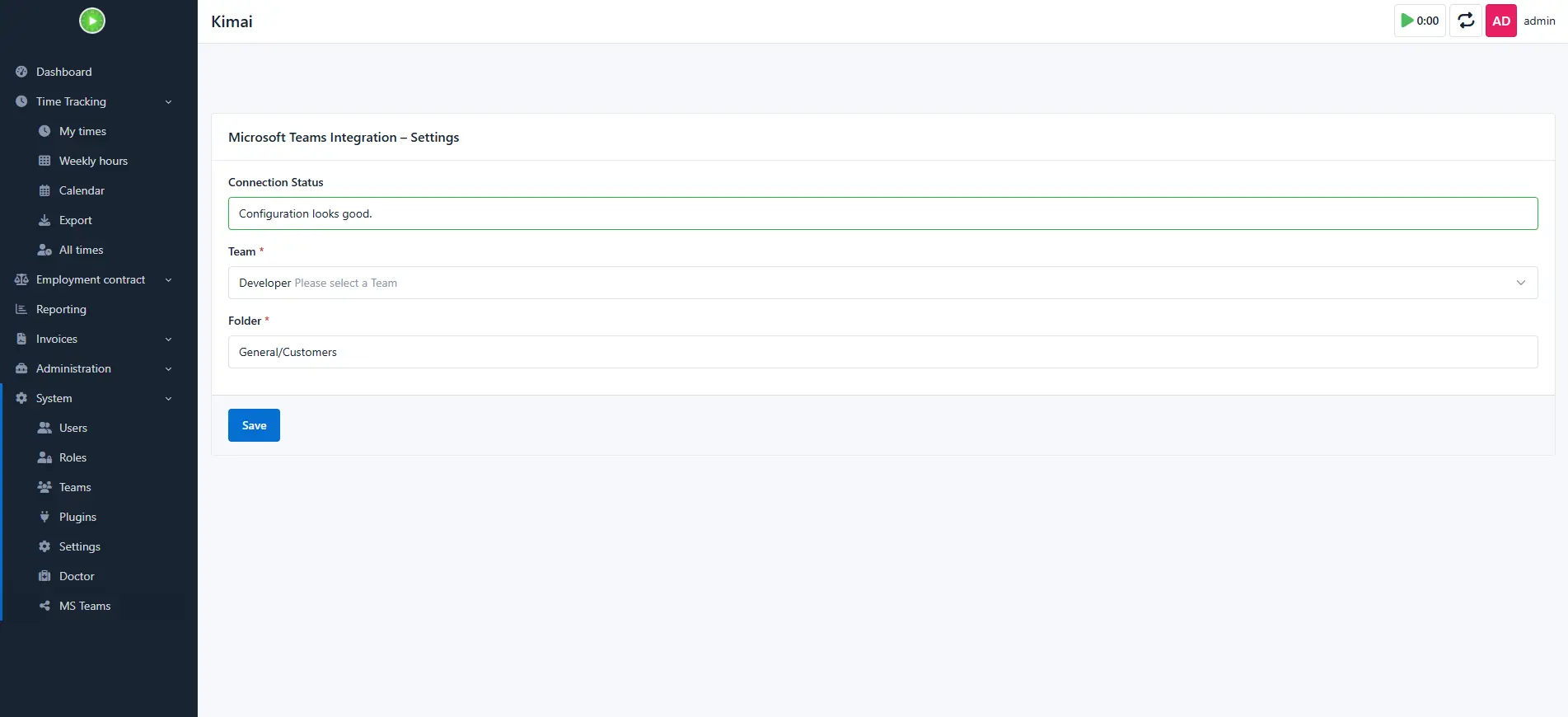
Task: Open the Team dropdown selector
Action: (882, 283)
